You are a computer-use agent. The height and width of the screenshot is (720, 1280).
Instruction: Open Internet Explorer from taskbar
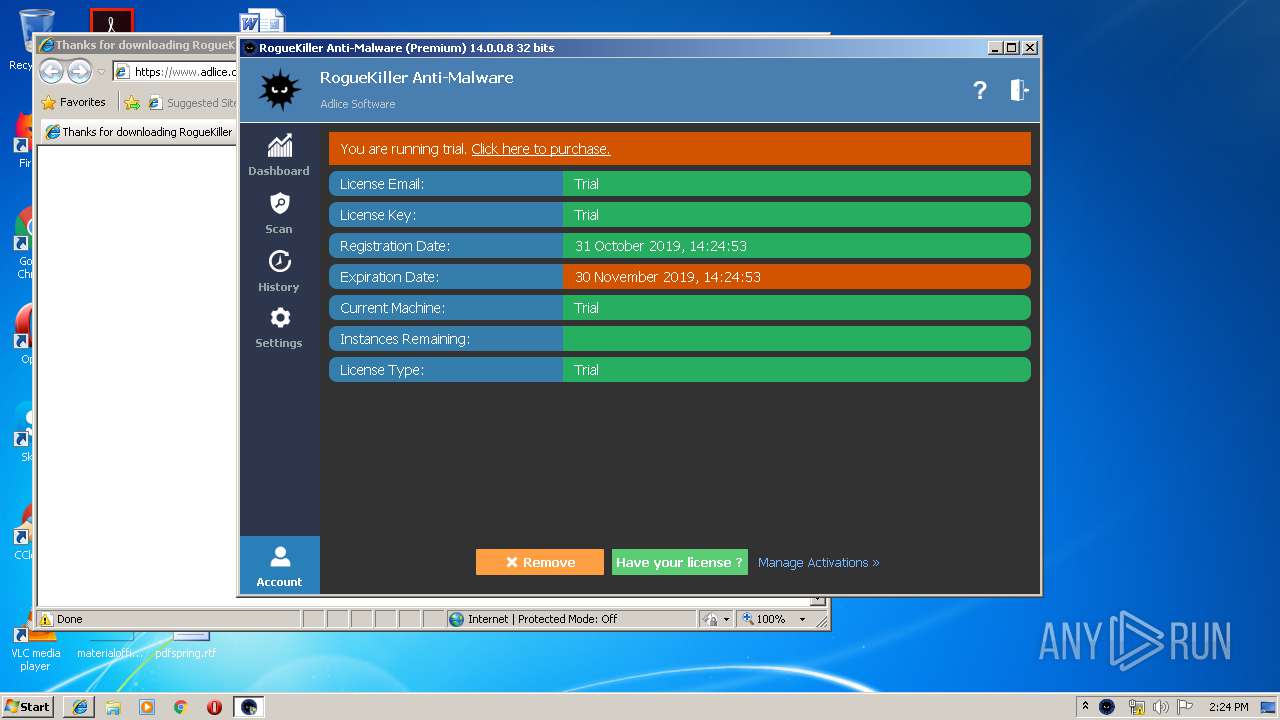[80, 707]
